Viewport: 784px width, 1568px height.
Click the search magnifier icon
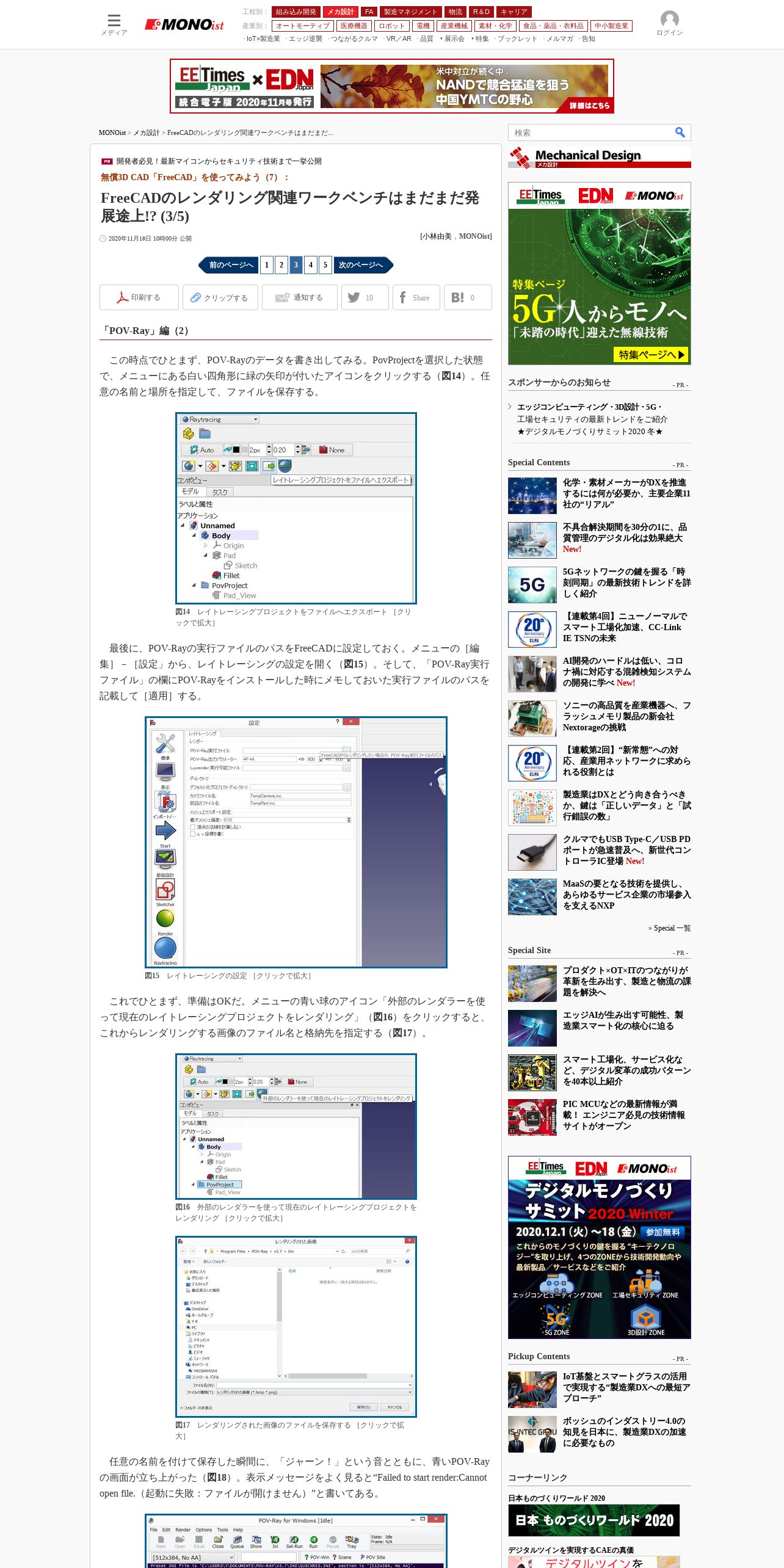tap(680, 132)
